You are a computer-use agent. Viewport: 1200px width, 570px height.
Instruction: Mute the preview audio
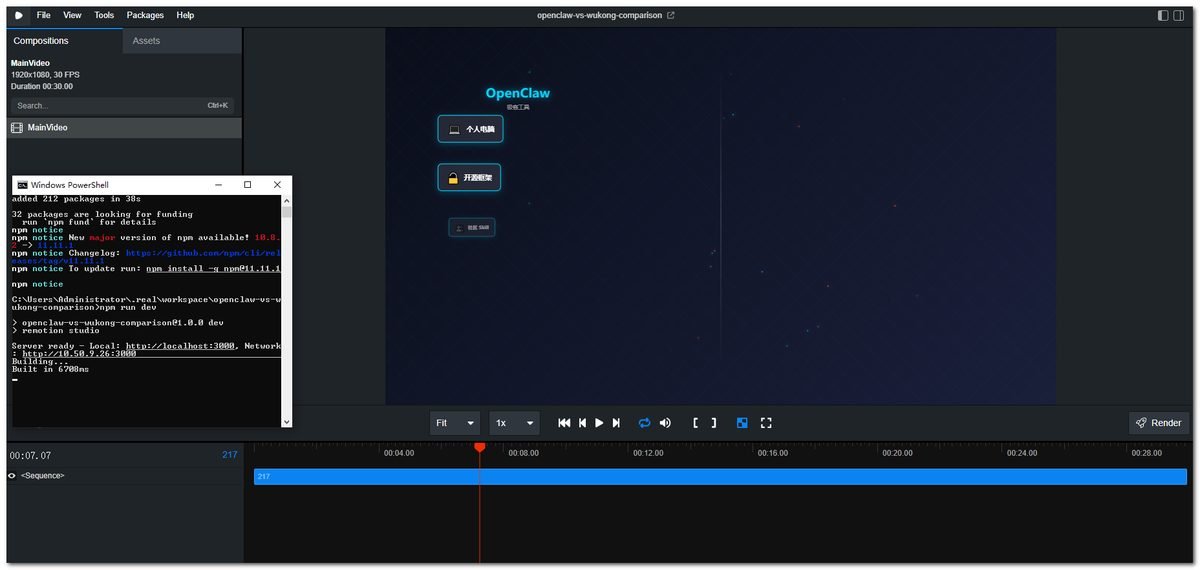coord(665,423)
